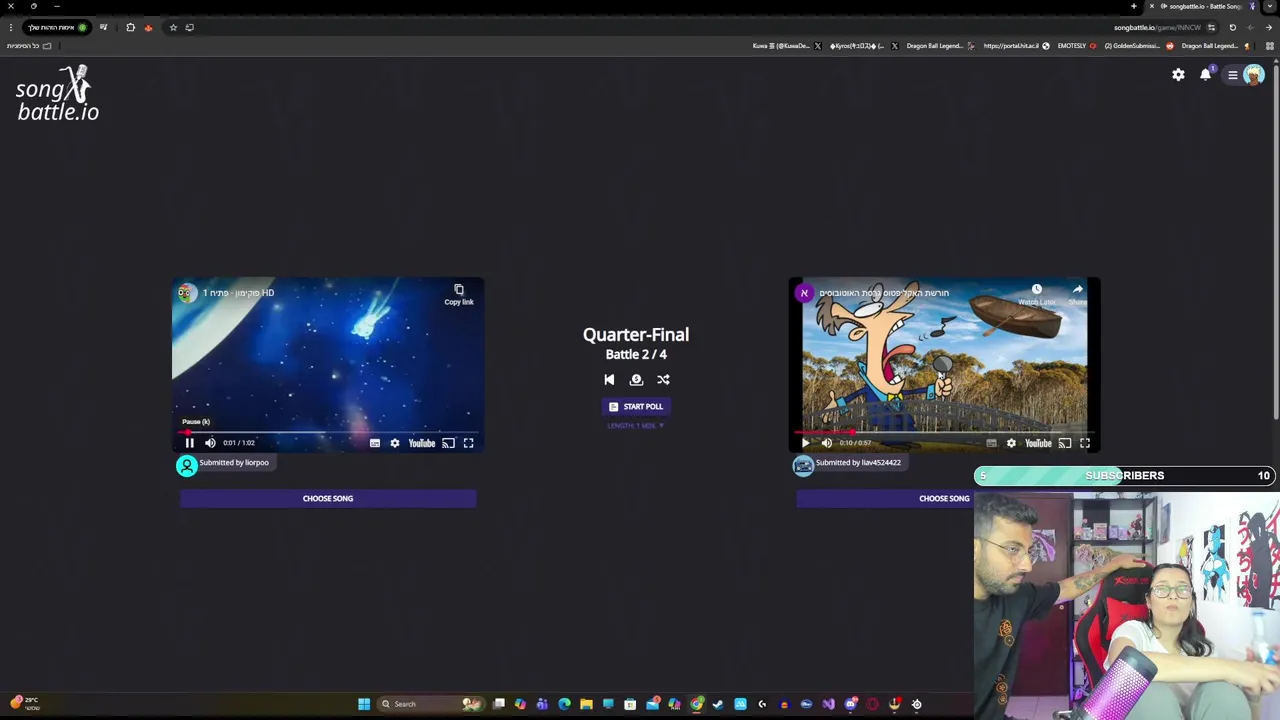1280x720 pixels.
Task: Open liav4524422 submitter avatar
Action: pos(803,465)
